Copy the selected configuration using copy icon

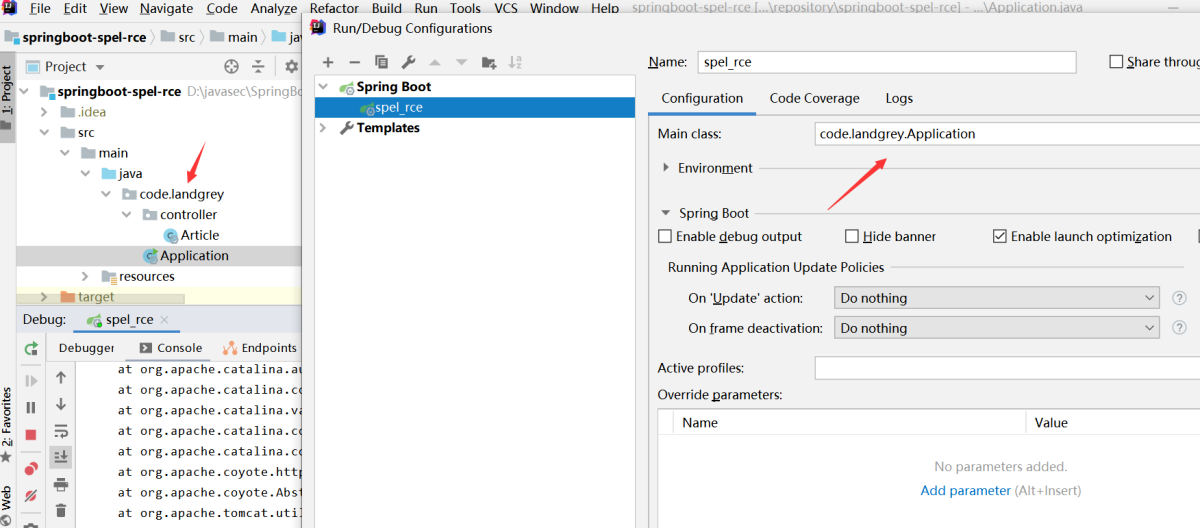[x=381, y=62]
